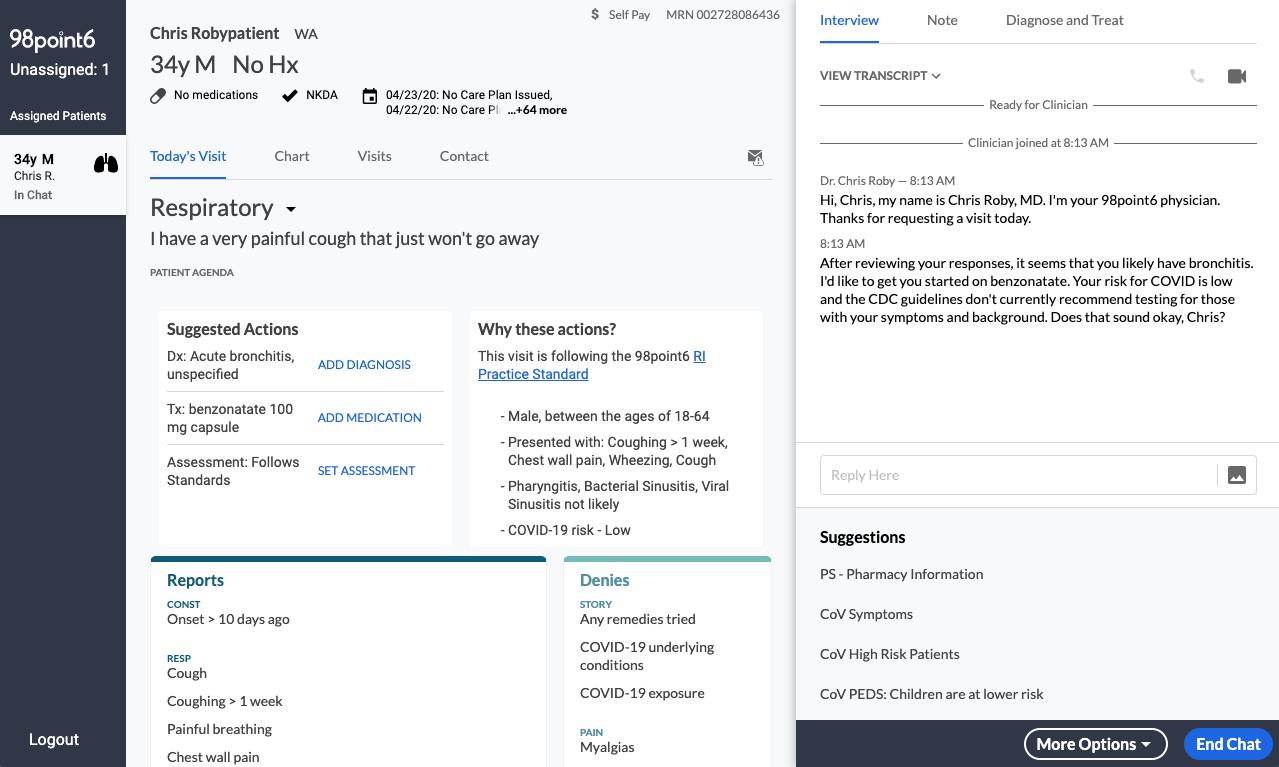Click Add Diagnosis for acute bronchitis
The width and height of the screenshot is (1279, 767).
coord(364,365)
